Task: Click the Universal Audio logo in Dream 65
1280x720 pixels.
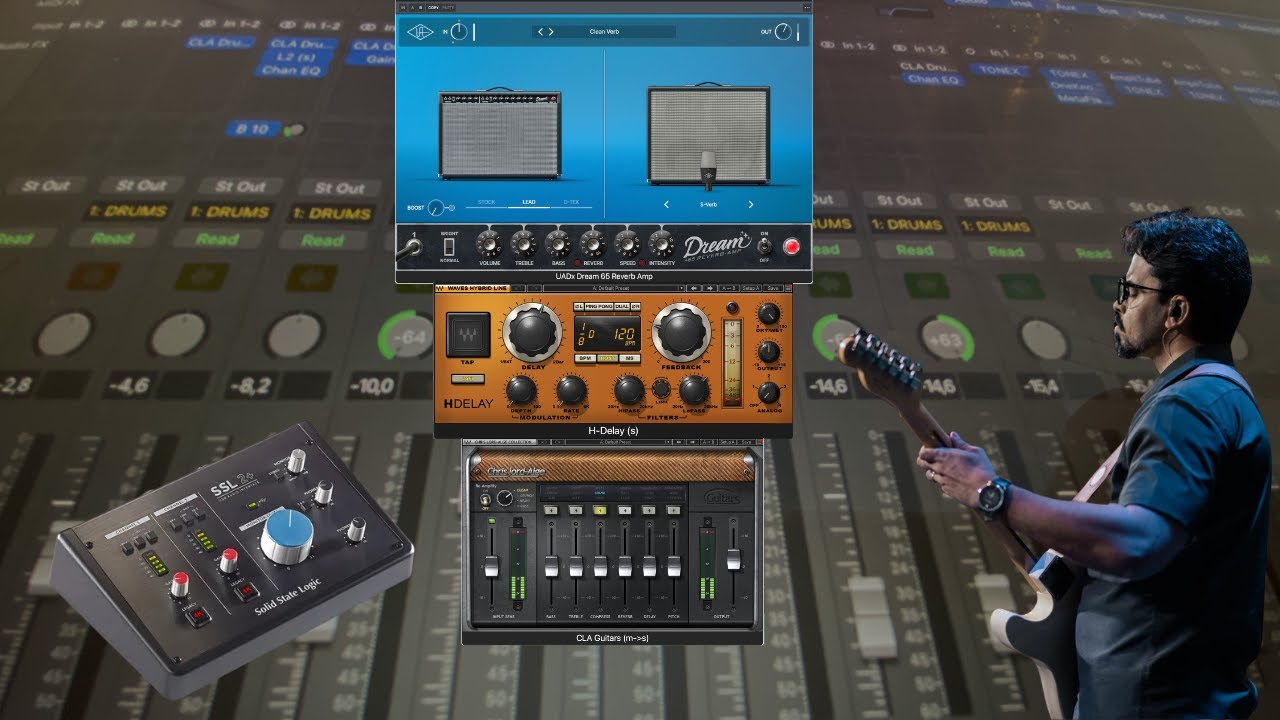Action: 420,32
